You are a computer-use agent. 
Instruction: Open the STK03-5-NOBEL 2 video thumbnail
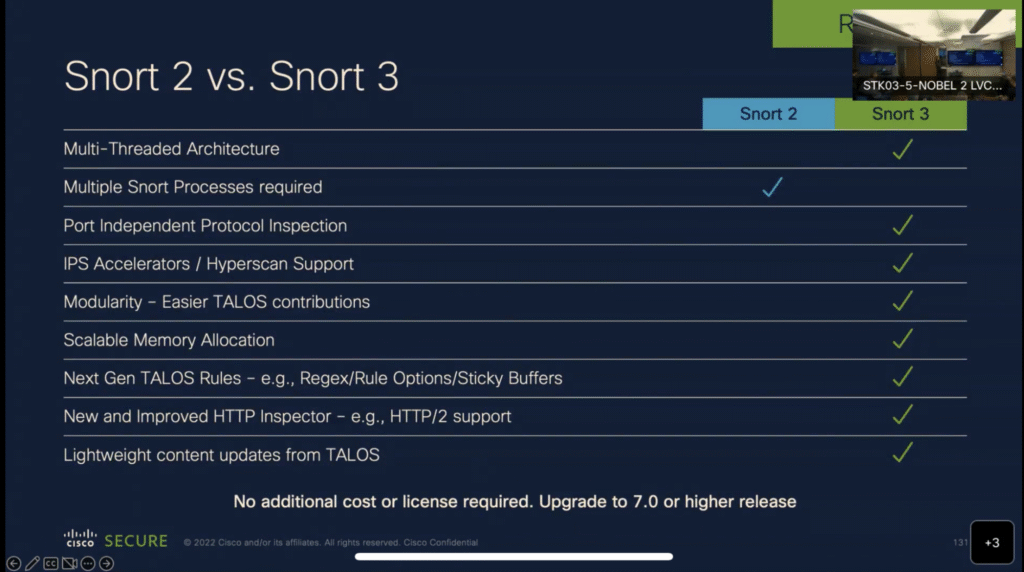pos(933,55)
